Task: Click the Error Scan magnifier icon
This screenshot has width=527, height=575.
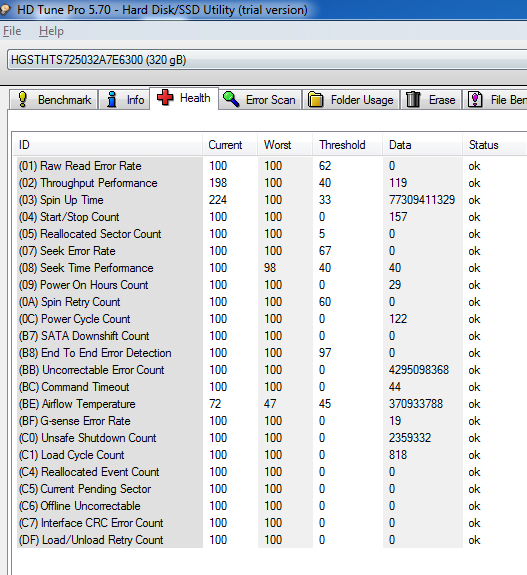Action: coord(231,99)
